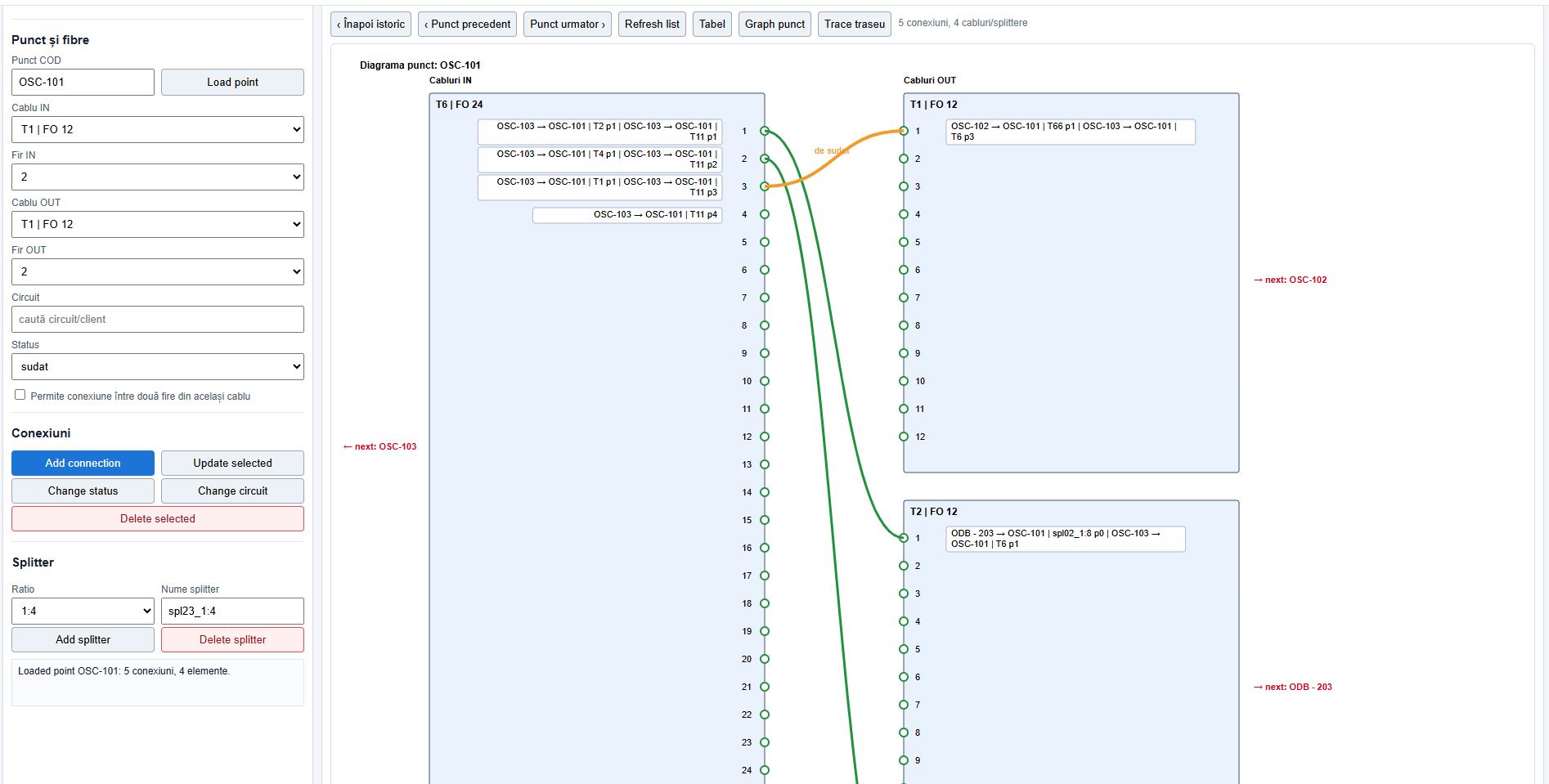Click Delete selected button
Viewport: 1549px width, 784px height.
pyautogui.click(x=158, y=518)
